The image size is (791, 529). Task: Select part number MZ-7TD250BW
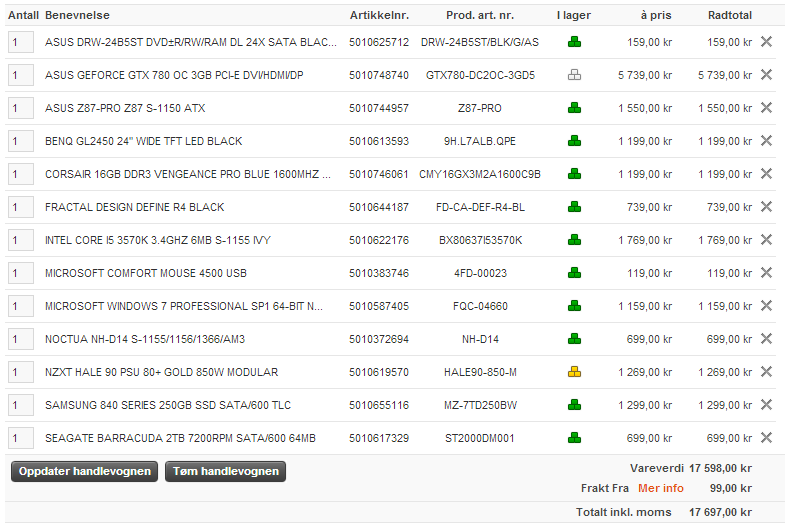click(x=480, y=405)
